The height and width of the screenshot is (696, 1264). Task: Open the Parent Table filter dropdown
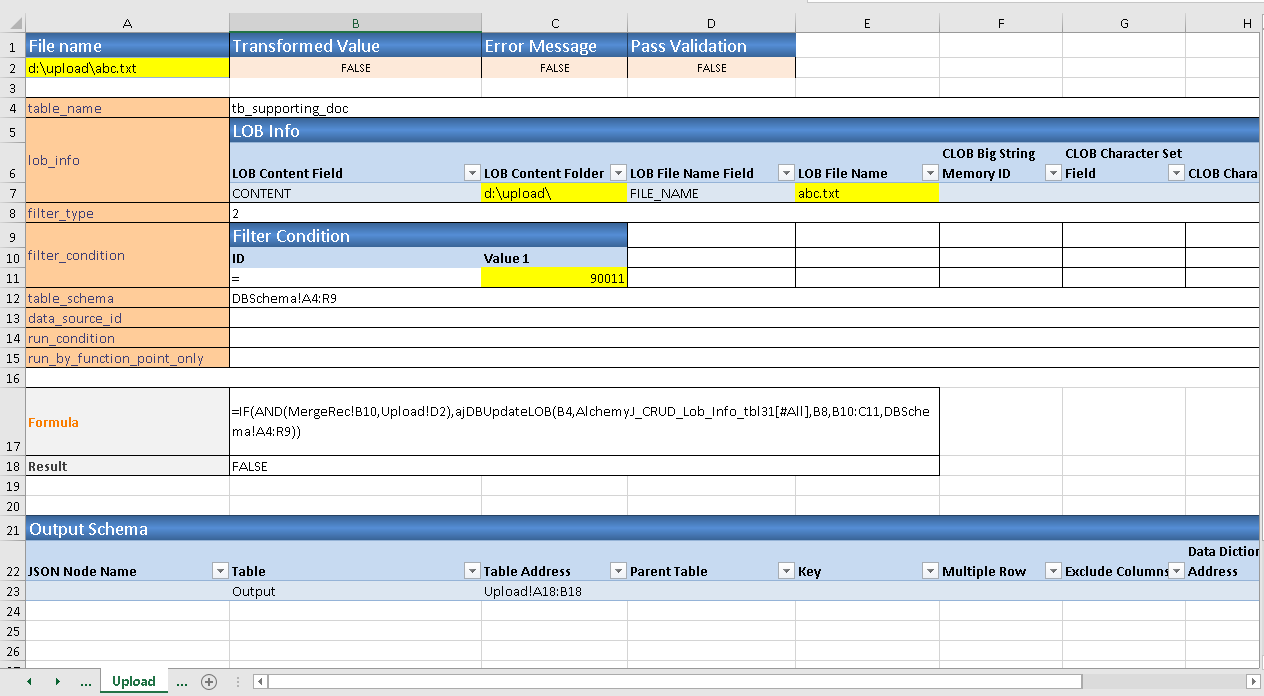coord(786,571)
